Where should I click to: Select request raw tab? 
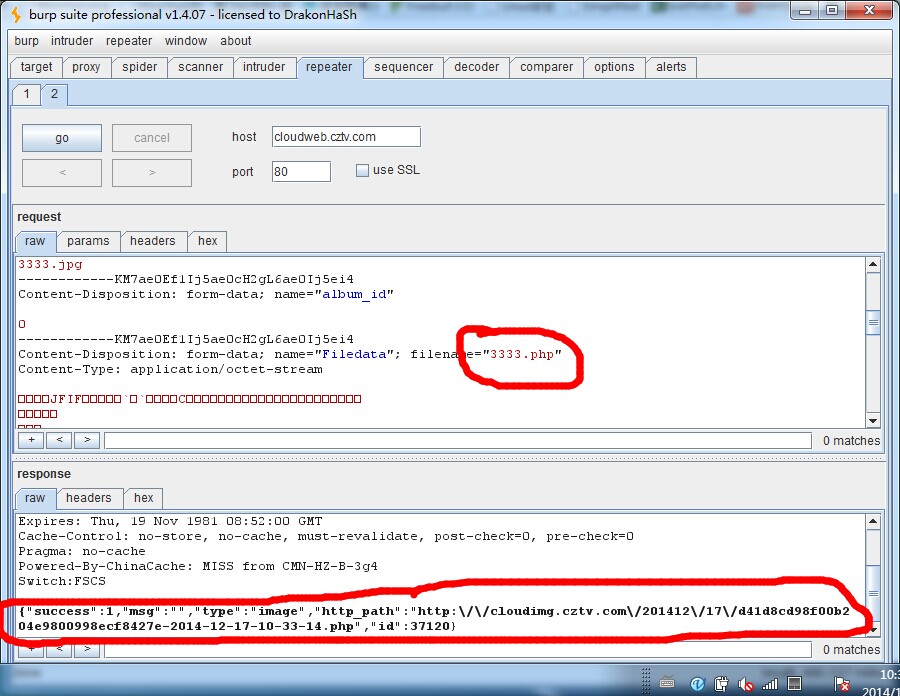click(35, 241)
